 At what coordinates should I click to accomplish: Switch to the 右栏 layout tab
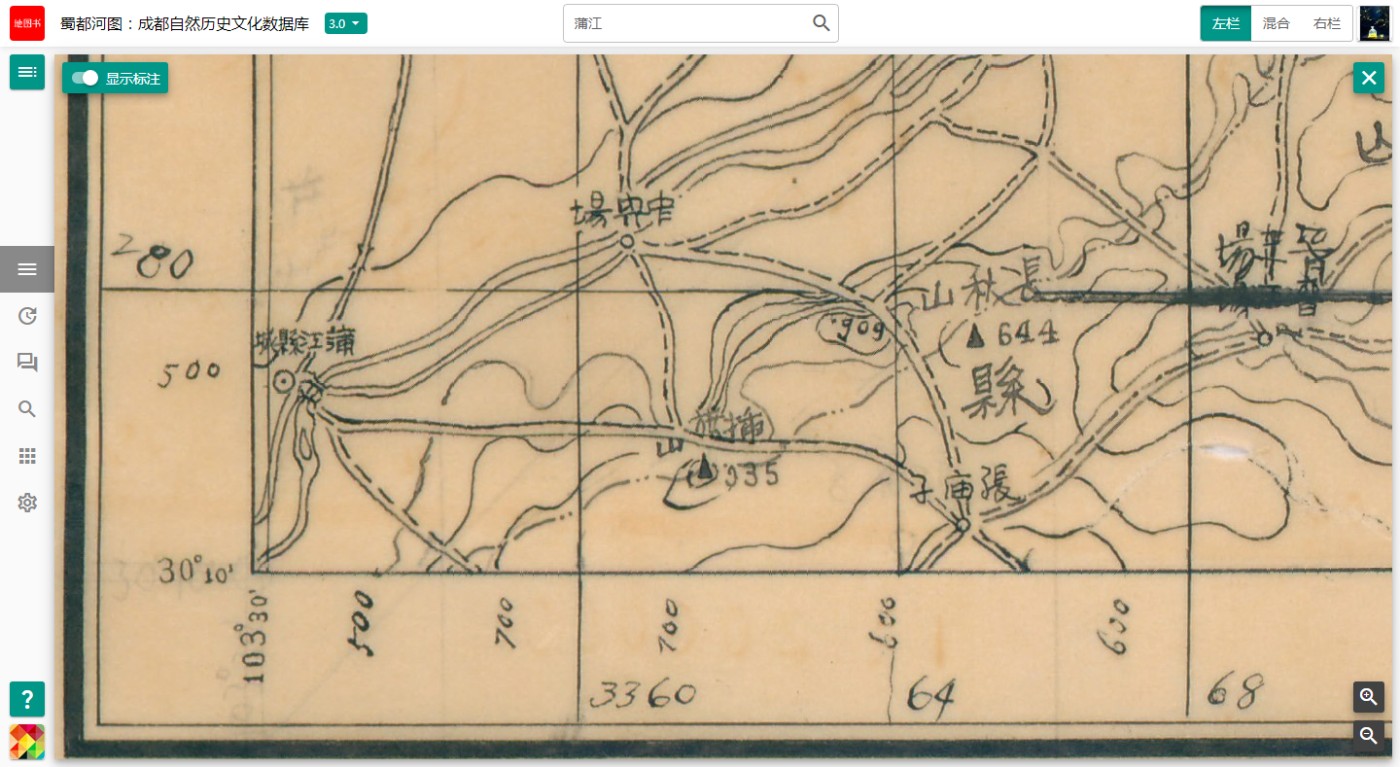(1327, 23)
